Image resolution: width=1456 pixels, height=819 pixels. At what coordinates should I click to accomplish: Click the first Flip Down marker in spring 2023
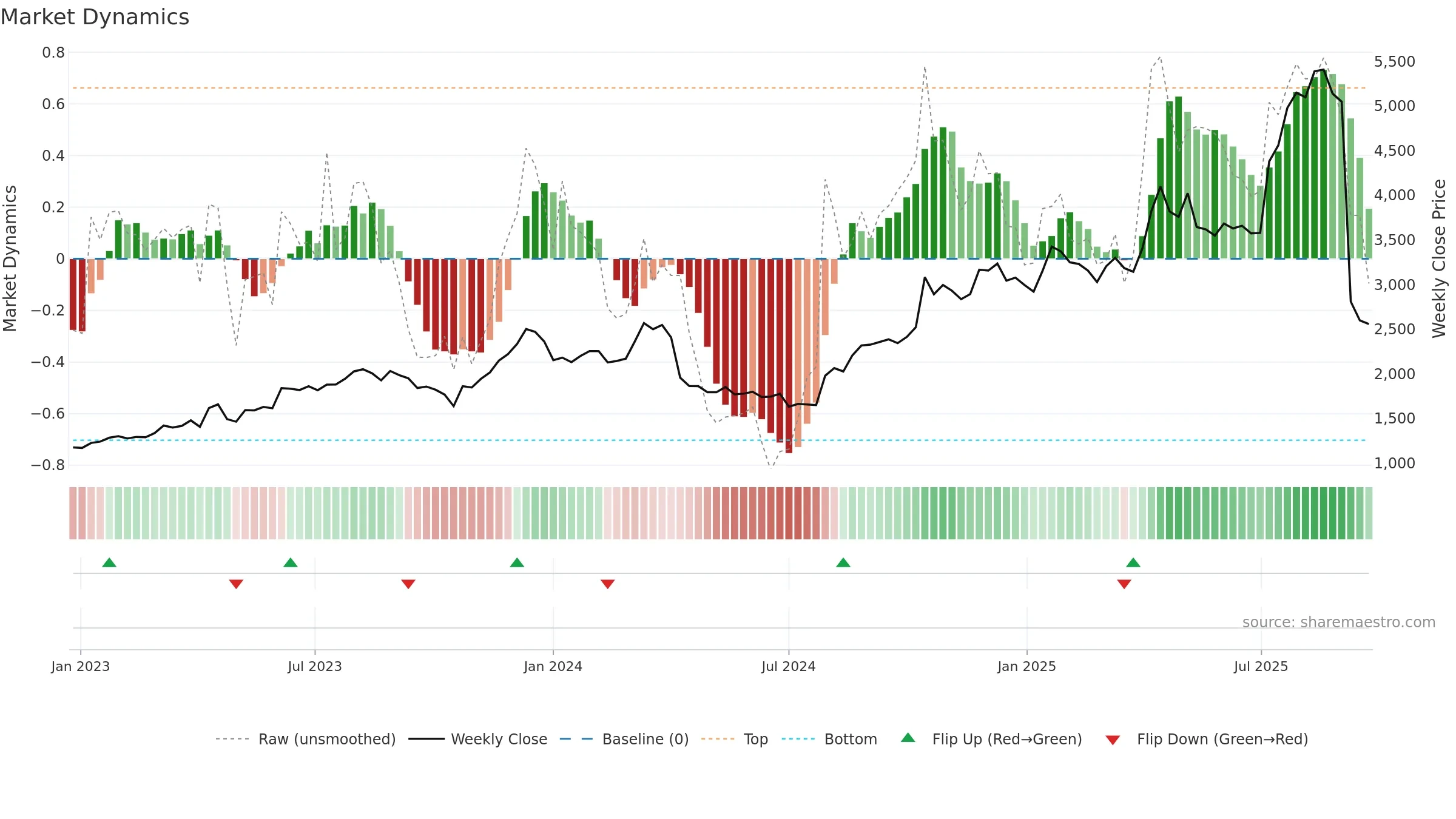(236, 584)
